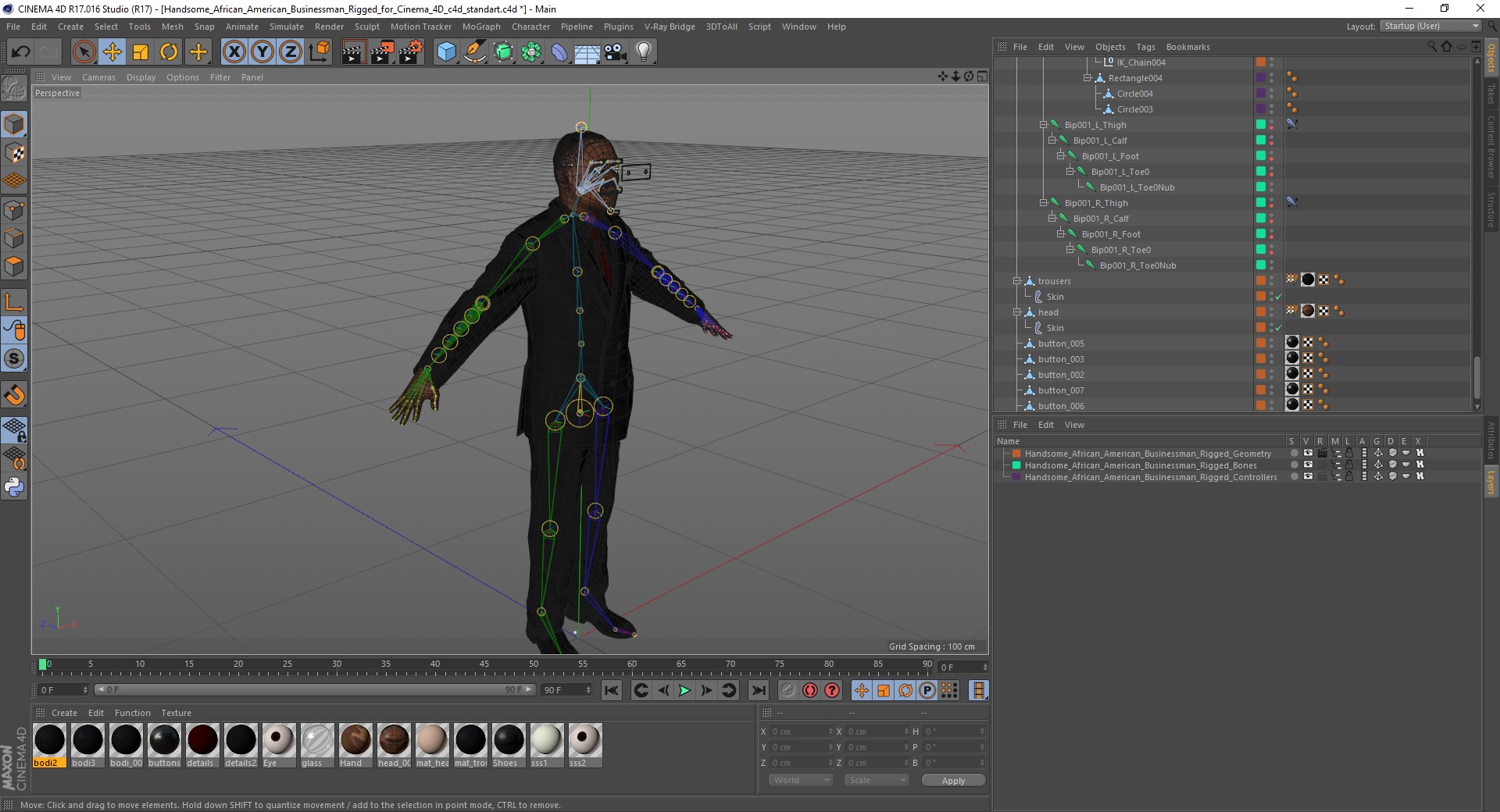Select Bip001_L_Foot joint in tree
The height and width of the screenshot is (812, 1500).
[x=1110, y=156]
